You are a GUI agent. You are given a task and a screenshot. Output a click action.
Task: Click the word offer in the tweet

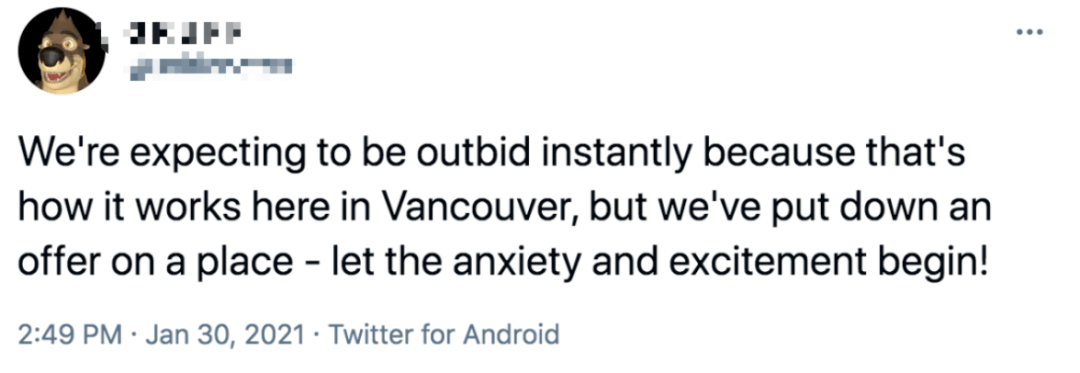point(52,262)
